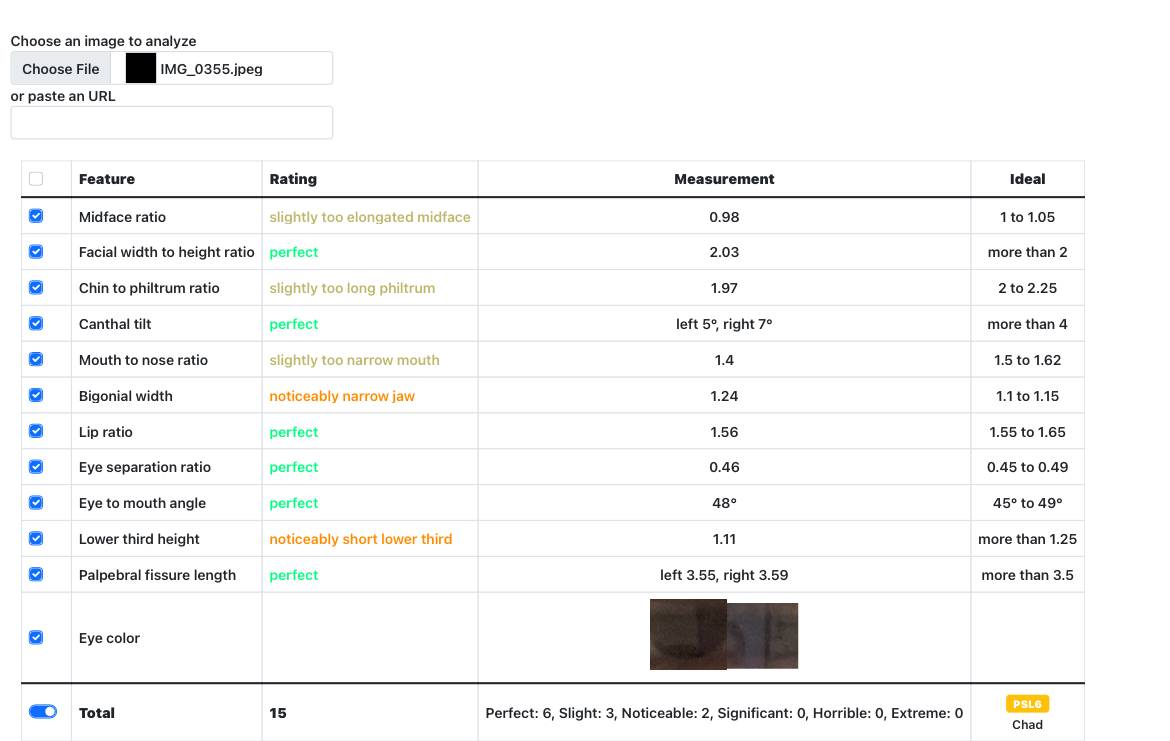This screenshot has height=741, width=1170.
Task: Uncheck the Bigonial width checkbox
Action: click(36, 395)
